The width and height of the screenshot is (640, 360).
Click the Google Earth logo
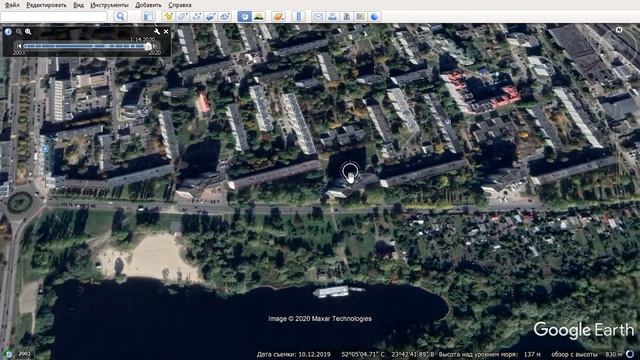pos(584,330)
